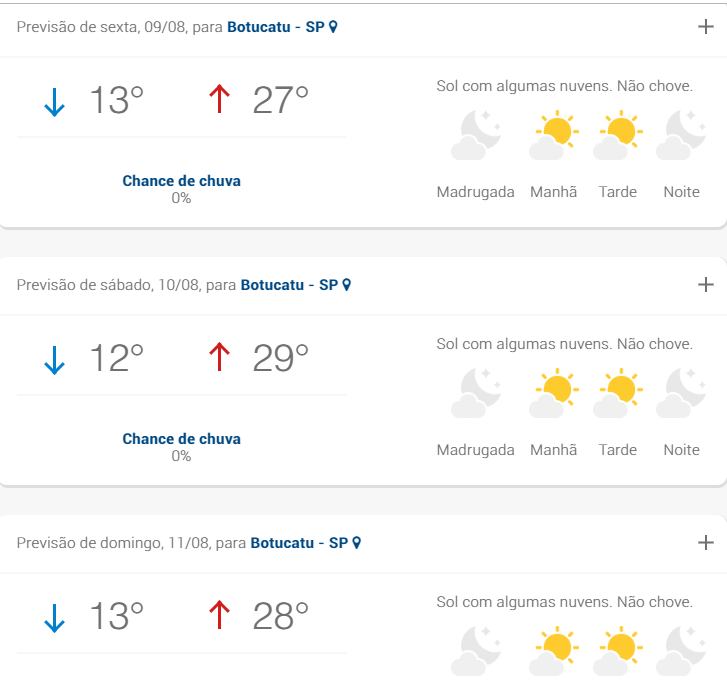Click Friday's blue min temperature arrow
Screen dimensions: 727x689
pos(54,102)
